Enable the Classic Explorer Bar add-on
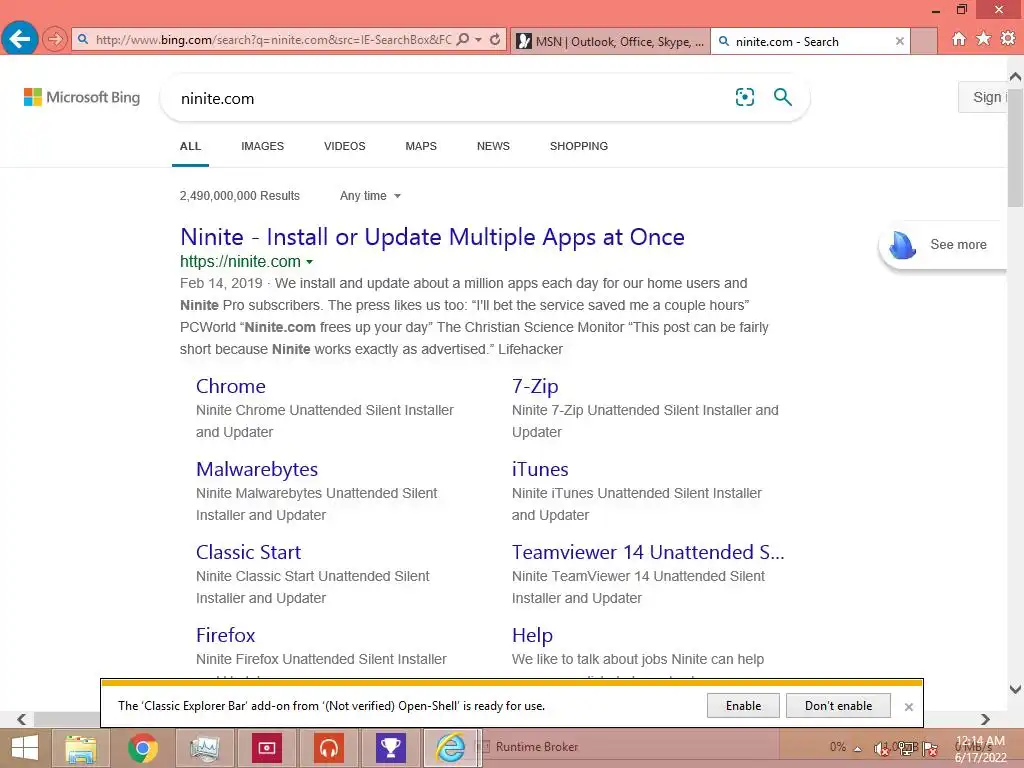Viewport: 1024px width, 768px height. 743,706
